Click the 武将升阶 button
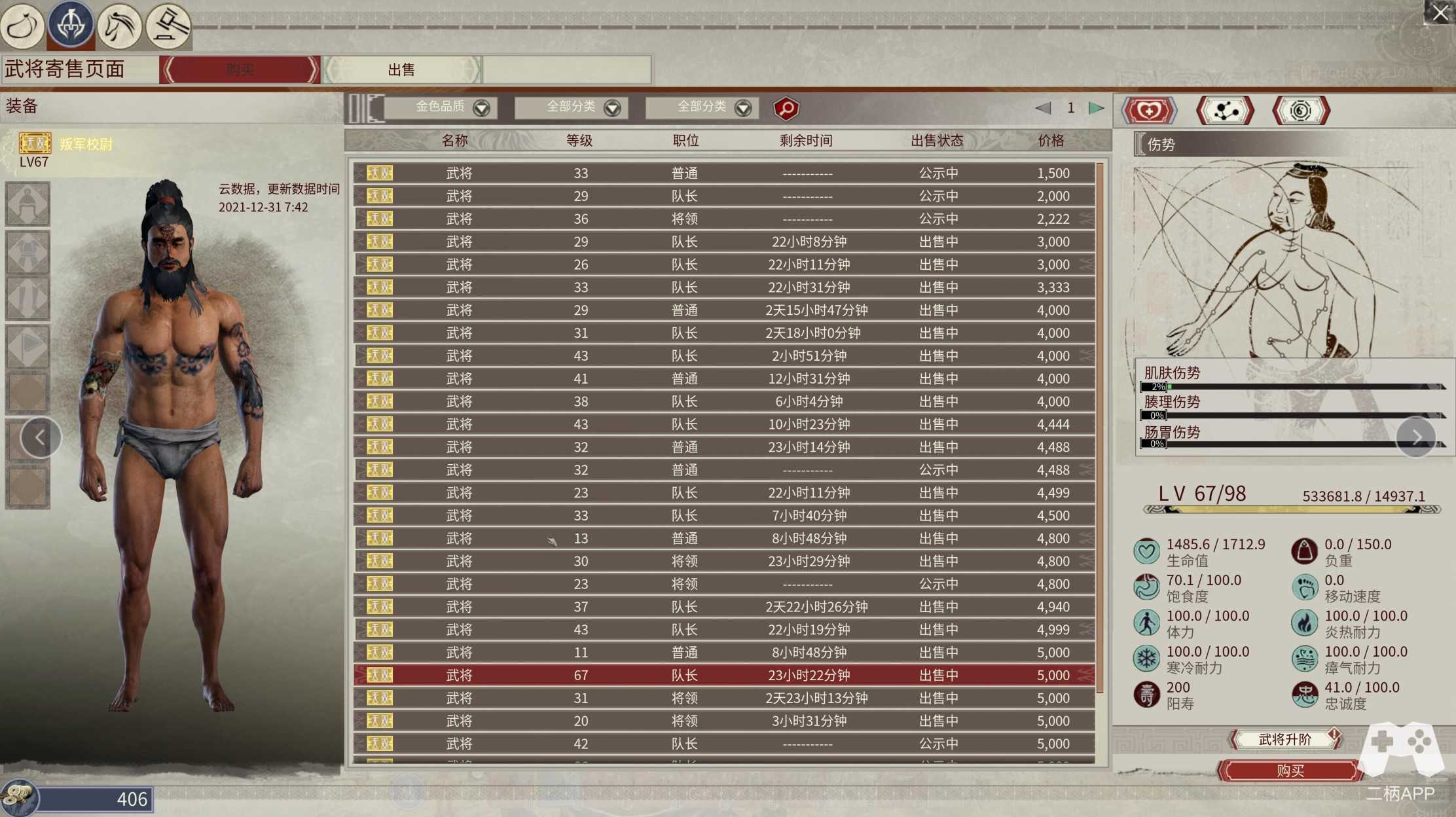 coord(1285,739)
